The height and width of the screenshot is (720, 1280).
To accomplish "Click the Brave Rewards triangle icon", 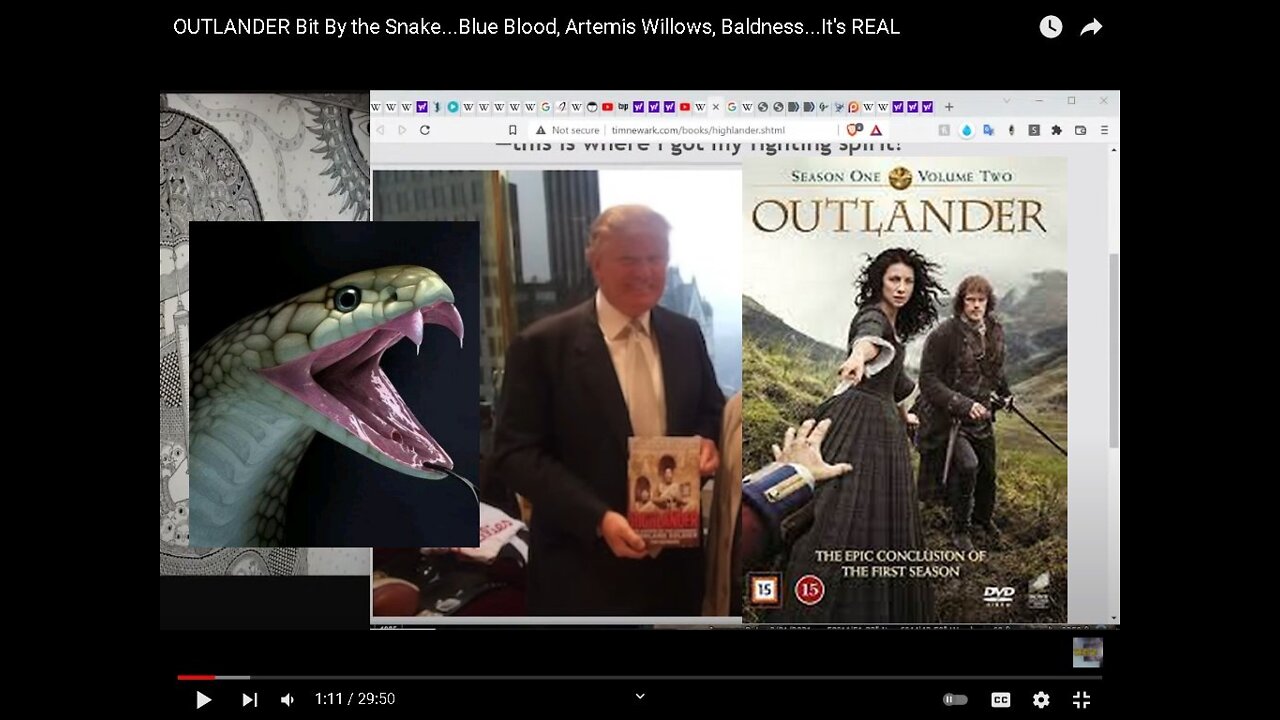I will pyautogui.click(x=876, y=130).
